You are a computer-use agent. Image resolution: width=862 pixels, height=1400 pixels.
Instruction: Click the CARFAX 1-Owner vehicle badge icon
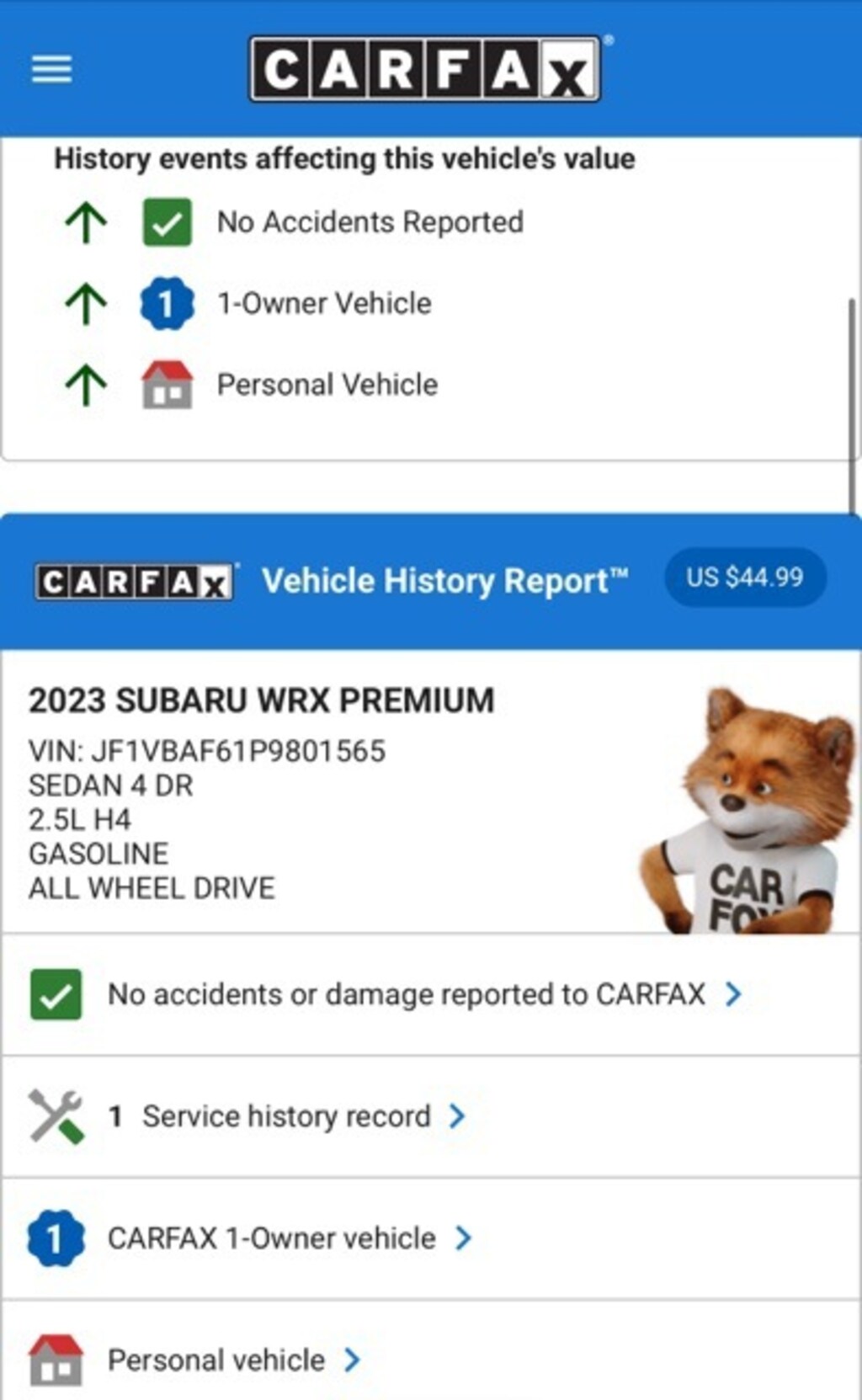coord(56,1238)
